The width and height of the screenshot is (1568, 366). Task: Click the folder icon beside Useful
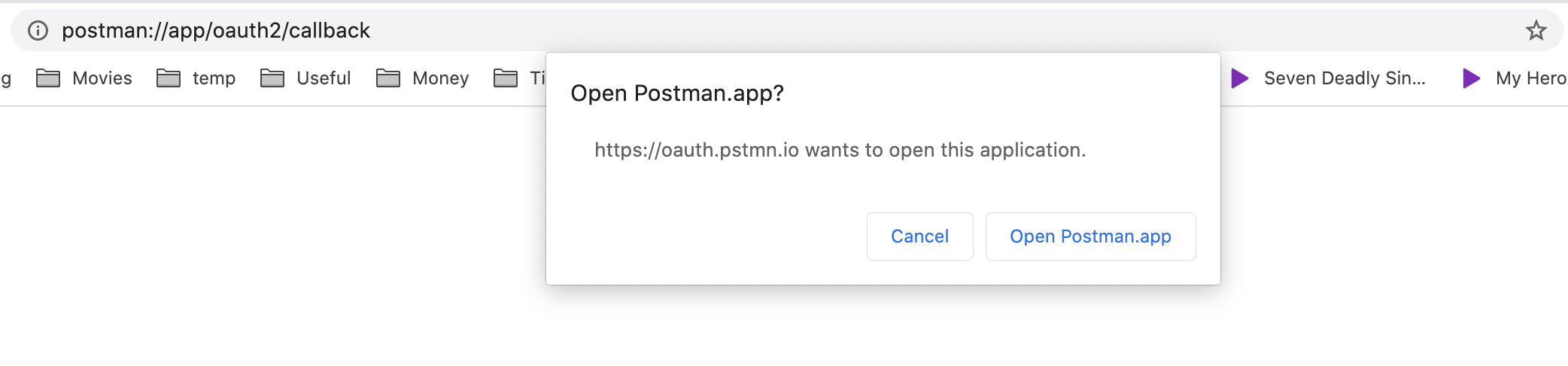coord(272,78)
